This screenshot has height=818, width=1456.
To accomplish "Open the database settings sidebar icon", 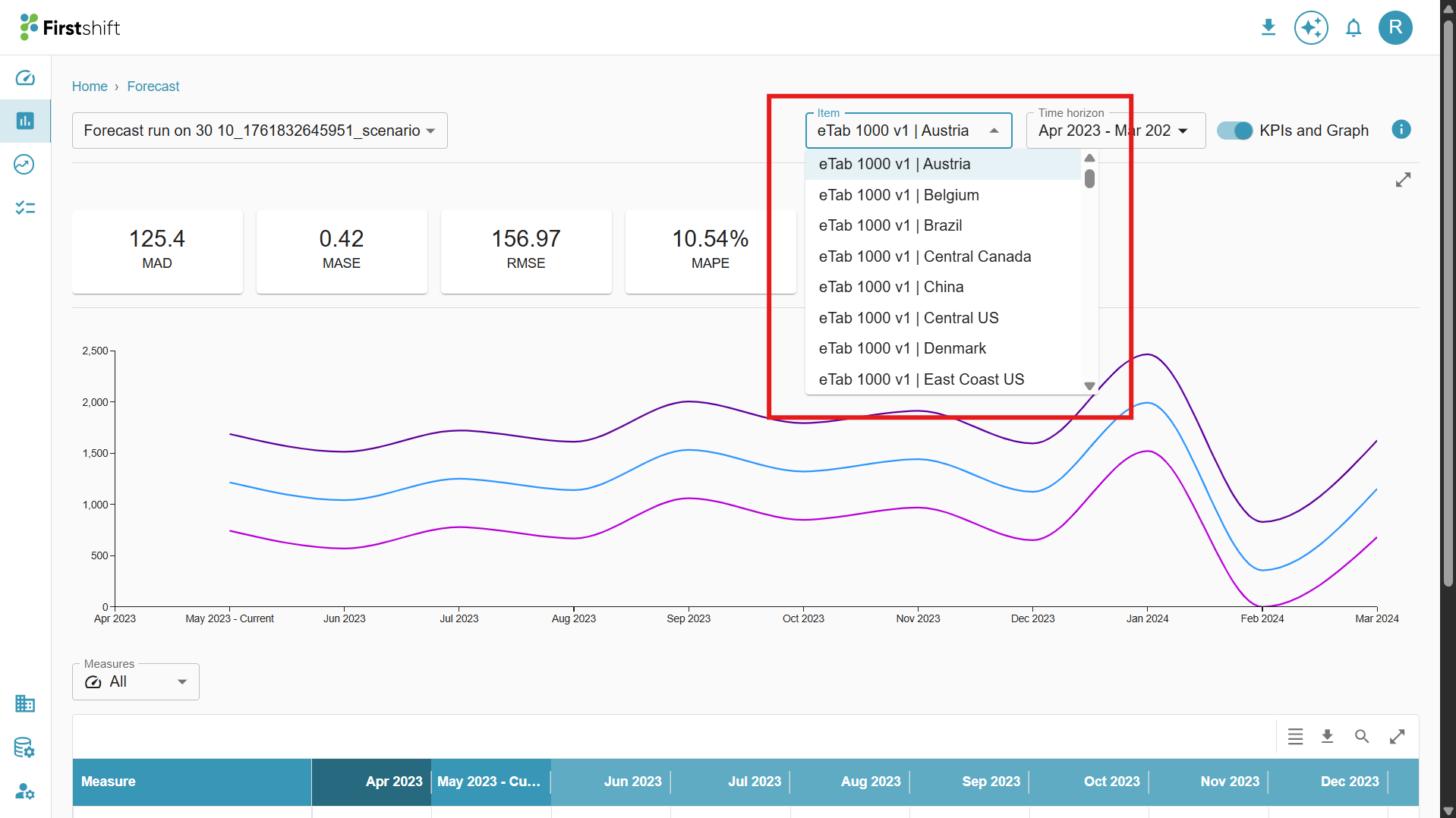I will point(25,747).
